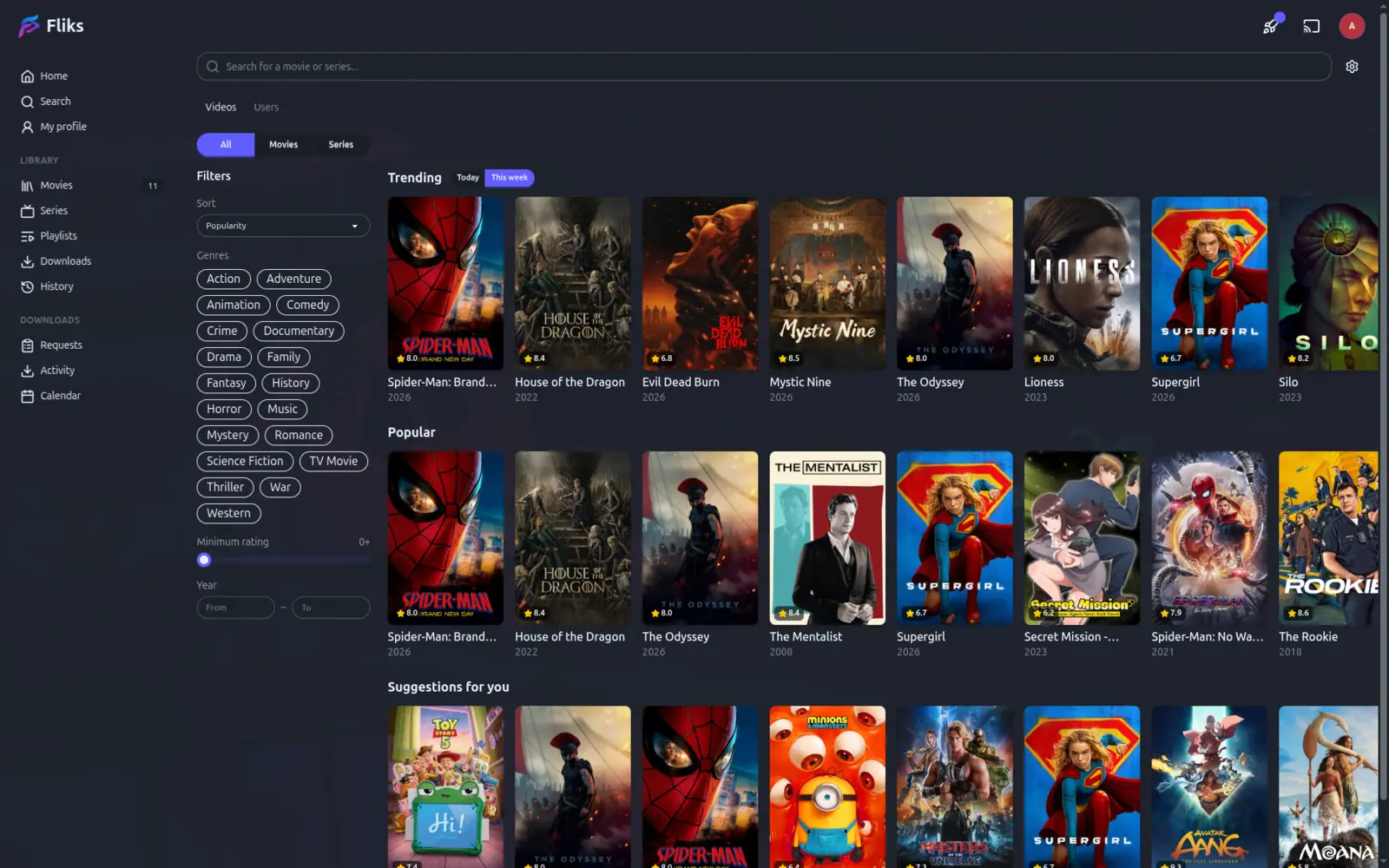Toggle the Family genre chip
Image resolution: width=1389 pixels, height=868 pixels.
(x=284, y=357)
